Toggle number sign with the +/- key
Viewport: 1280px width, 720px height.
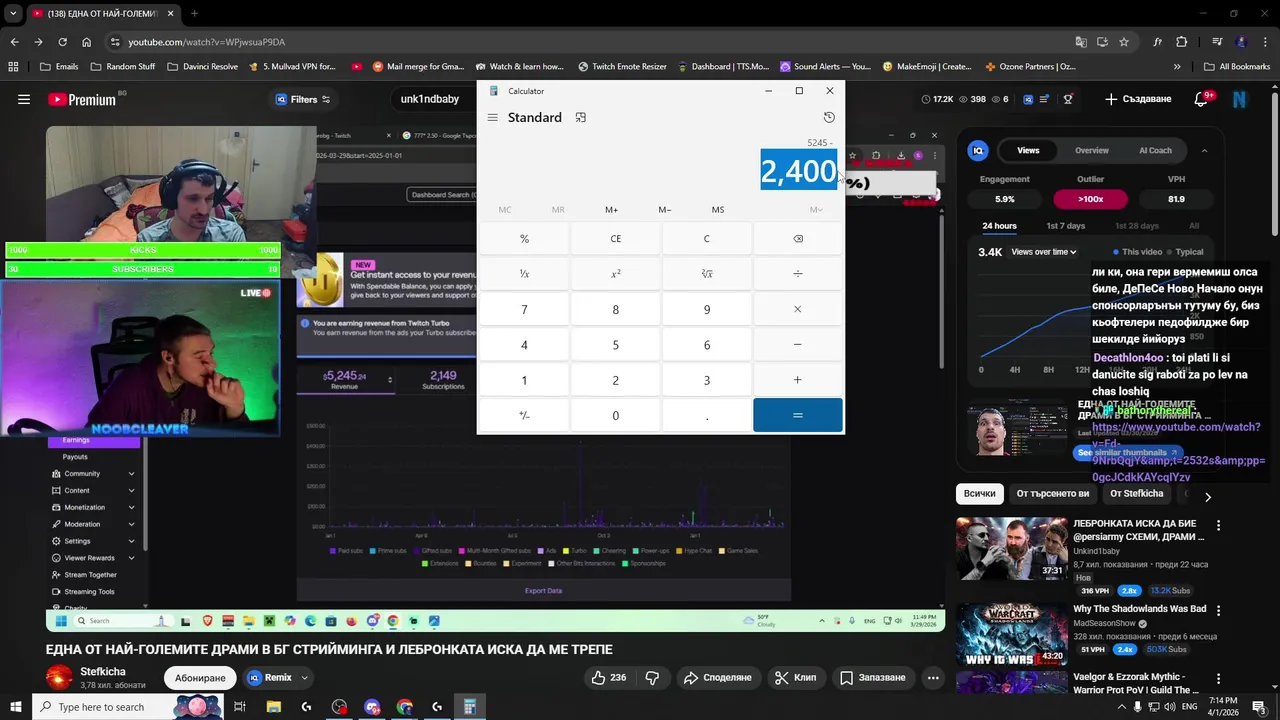524,415
